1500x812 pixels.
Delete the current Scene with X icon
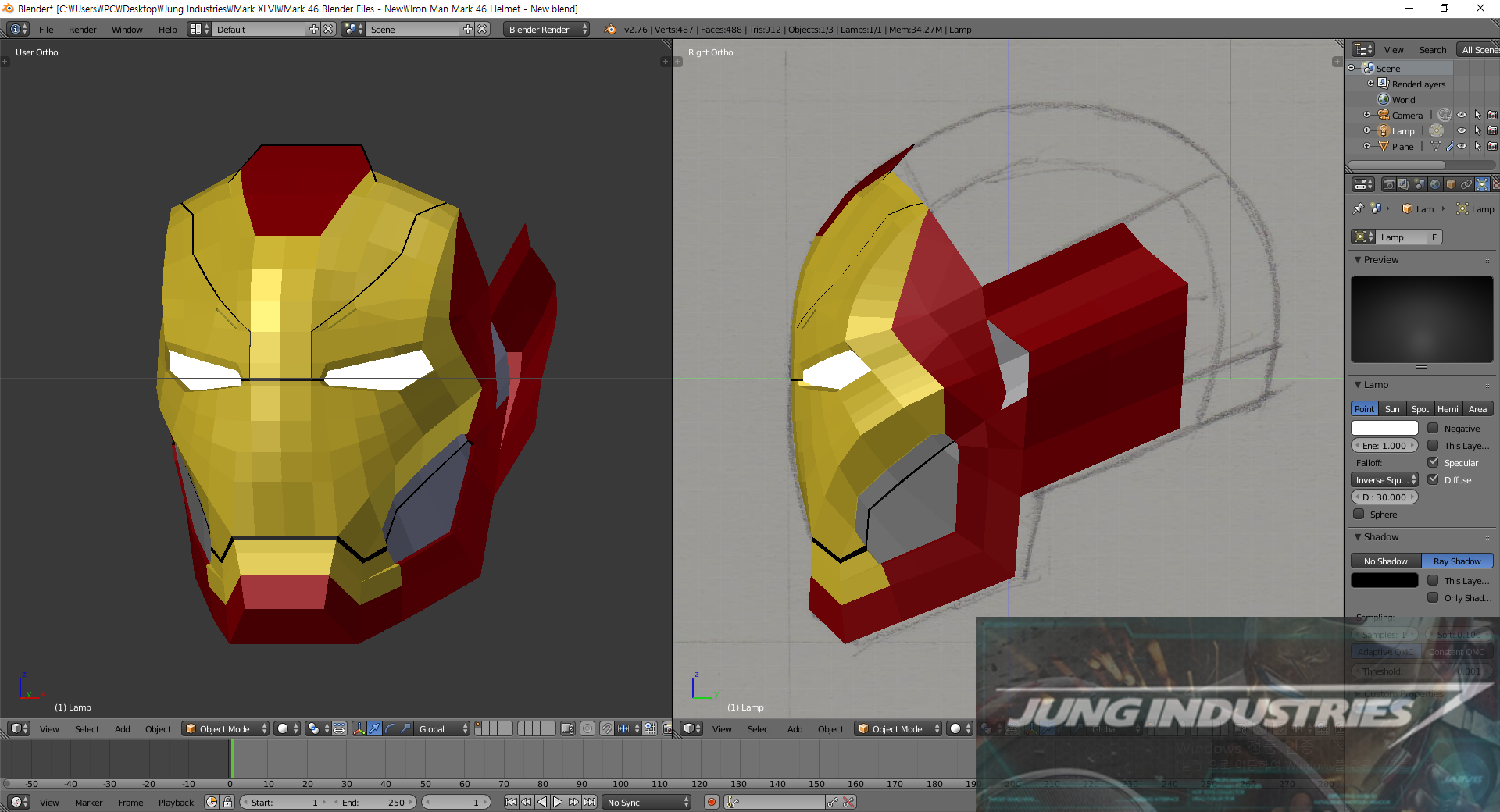click(483, 29)
